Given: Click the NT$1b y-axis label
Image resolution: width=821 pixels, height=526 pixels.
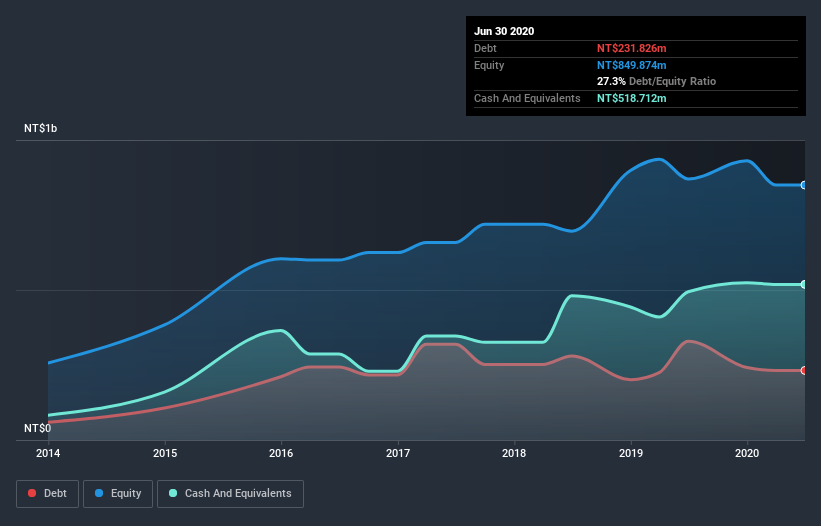Looking at the screenshot, I should [40, 128].
